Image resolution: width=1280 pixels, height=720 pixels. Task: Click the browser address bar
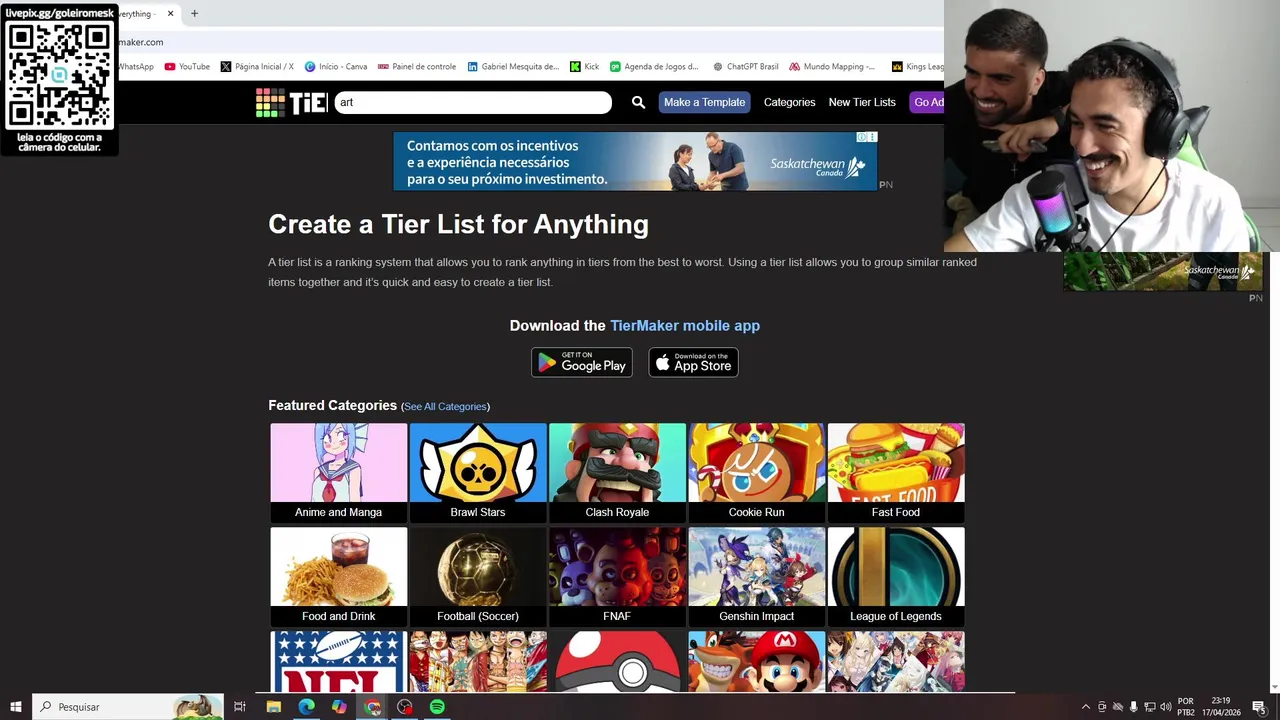530,42
